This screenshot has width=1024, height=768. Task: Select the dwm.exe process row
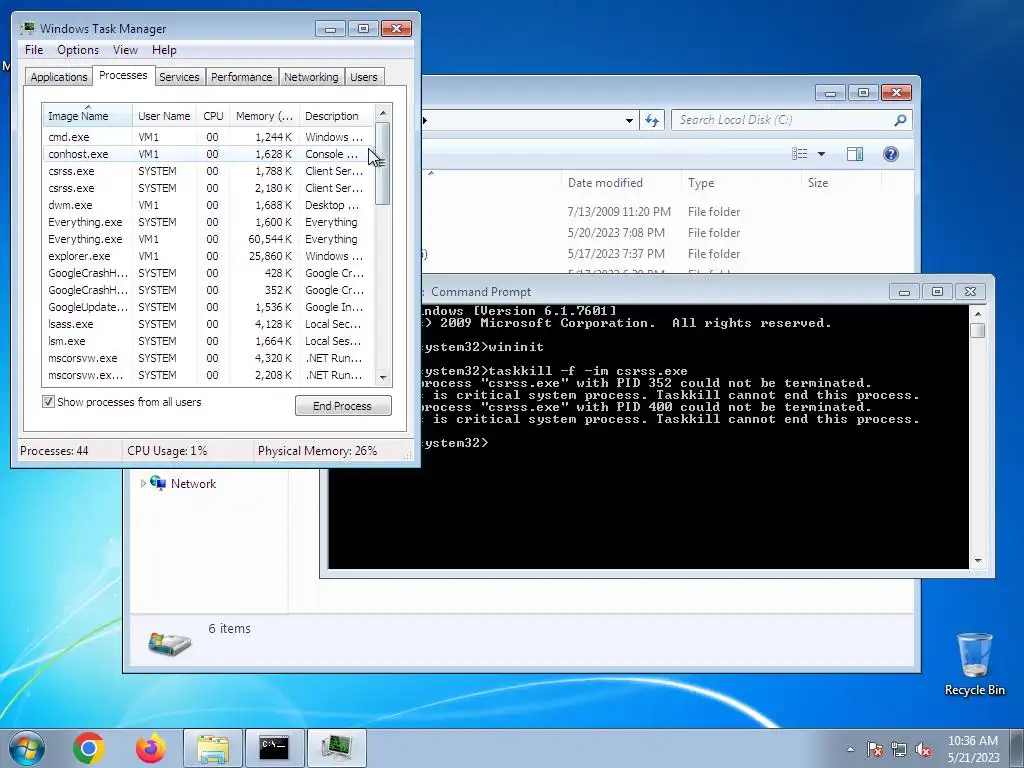(208, 205)
